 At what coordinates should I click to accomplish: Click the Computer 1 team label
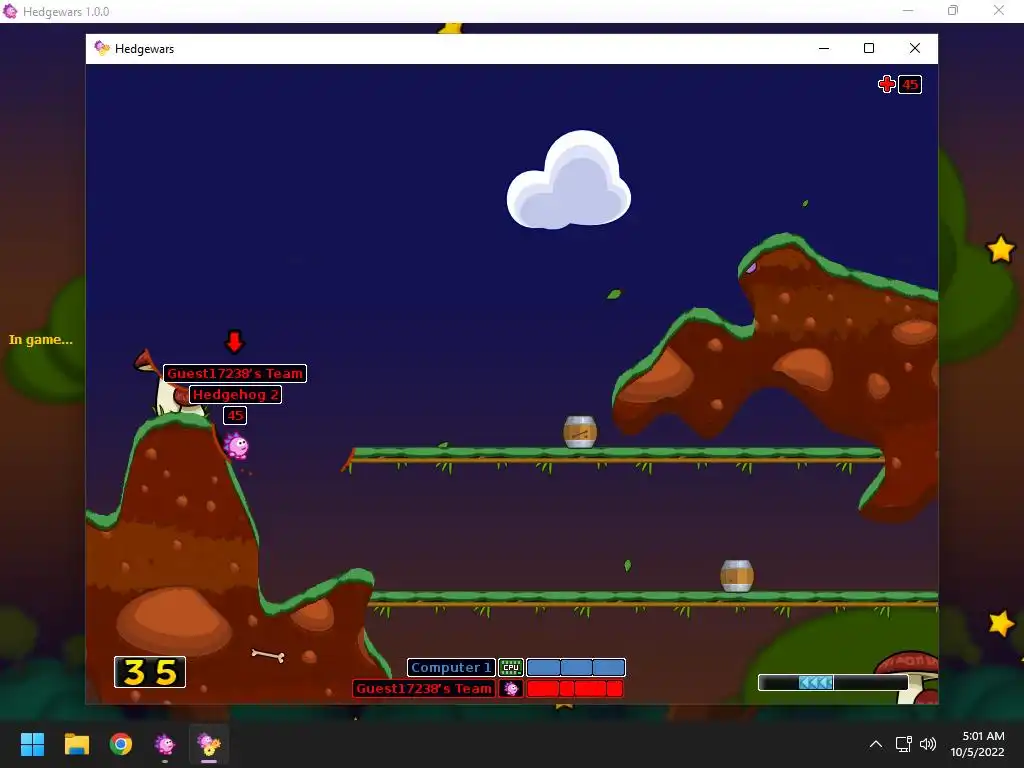pos(451,667)
